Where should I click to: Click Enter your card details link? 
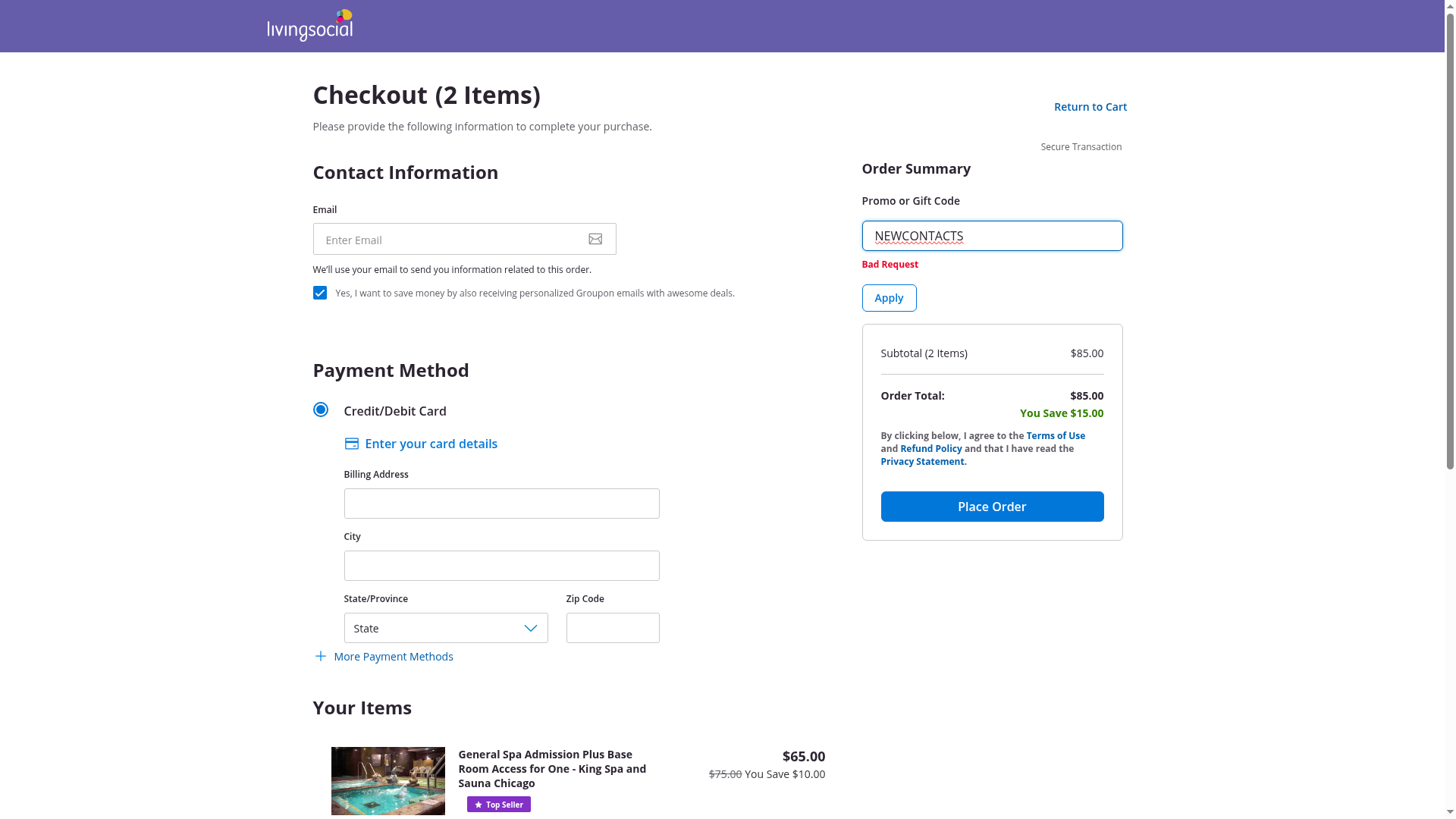pos(431,444)
